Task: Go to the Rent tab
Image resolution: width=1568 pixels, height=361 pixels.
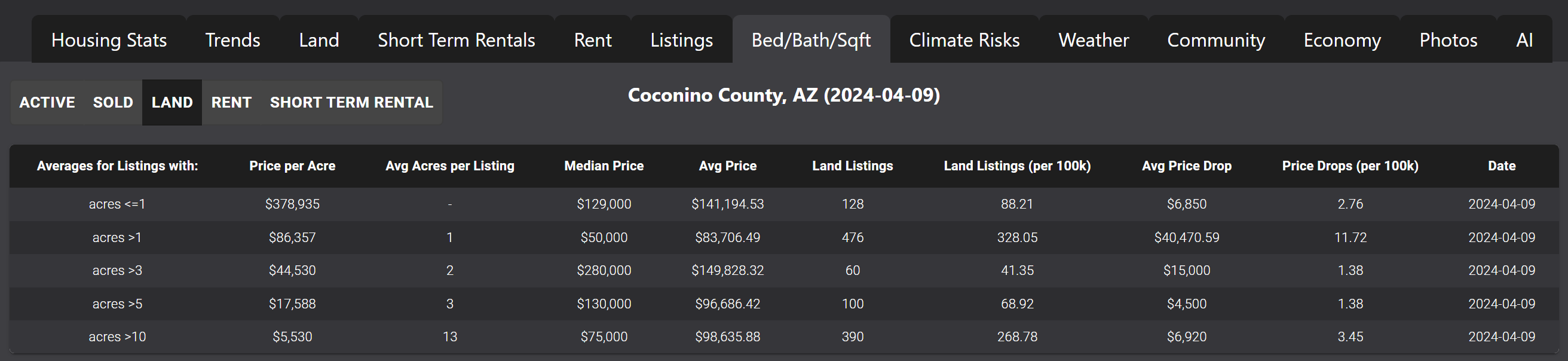Action: tap(593, 39)
